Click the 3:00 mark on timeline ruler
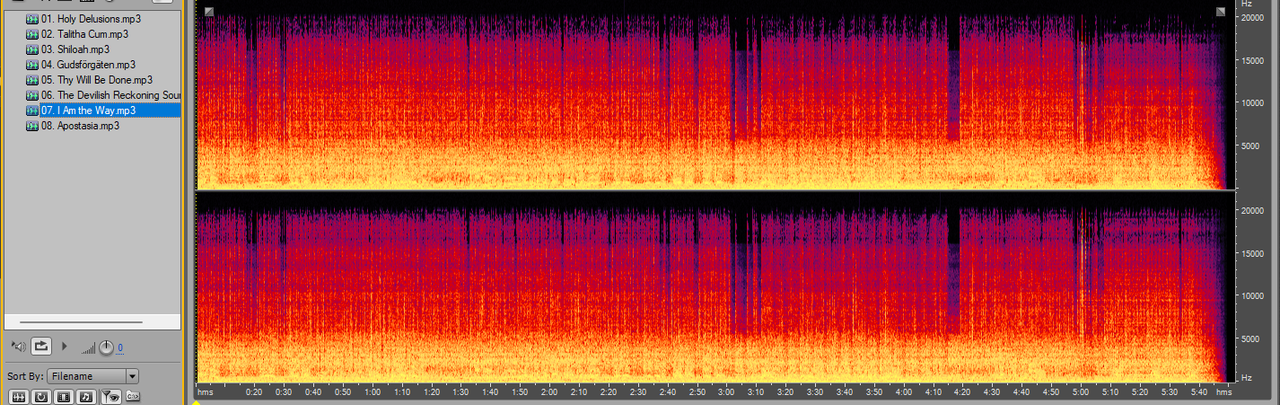 tap(726, 393)
